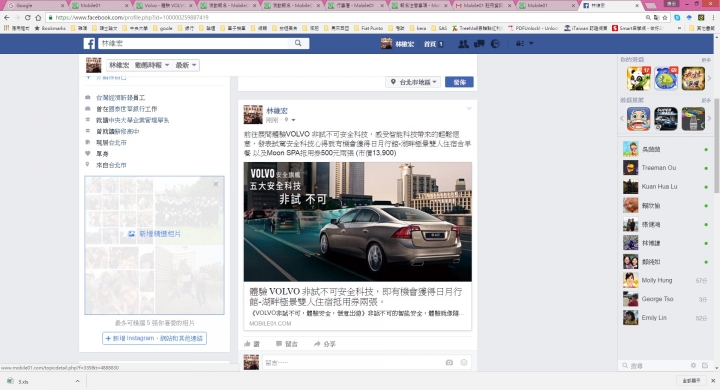Close the featured photos panel
Viewport: 720px width, 390px height.
(x=216, y=184)
